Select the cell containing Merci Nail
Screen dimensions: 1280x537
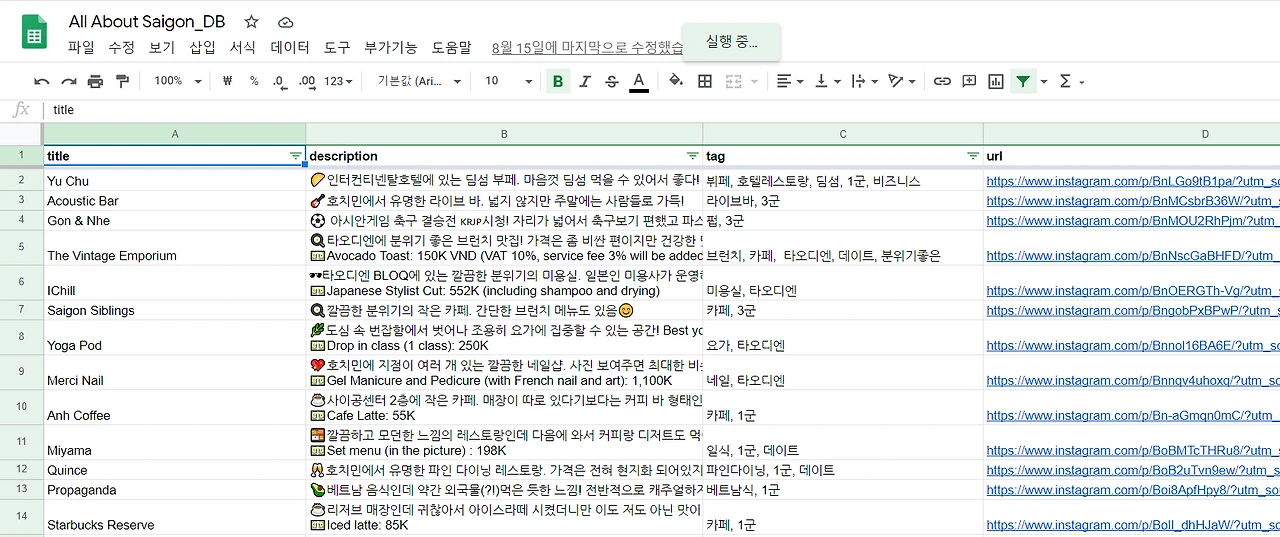coord(175,373)
